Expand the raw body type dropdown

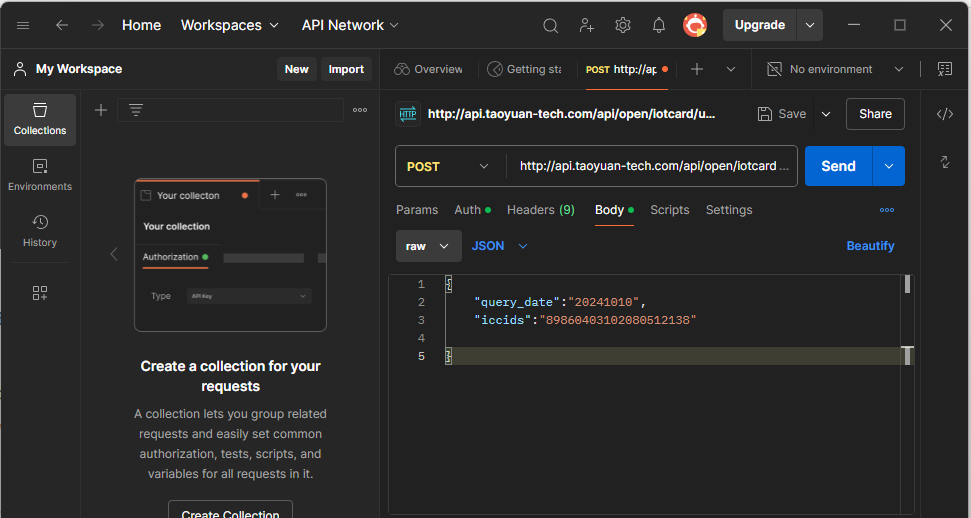428,246
